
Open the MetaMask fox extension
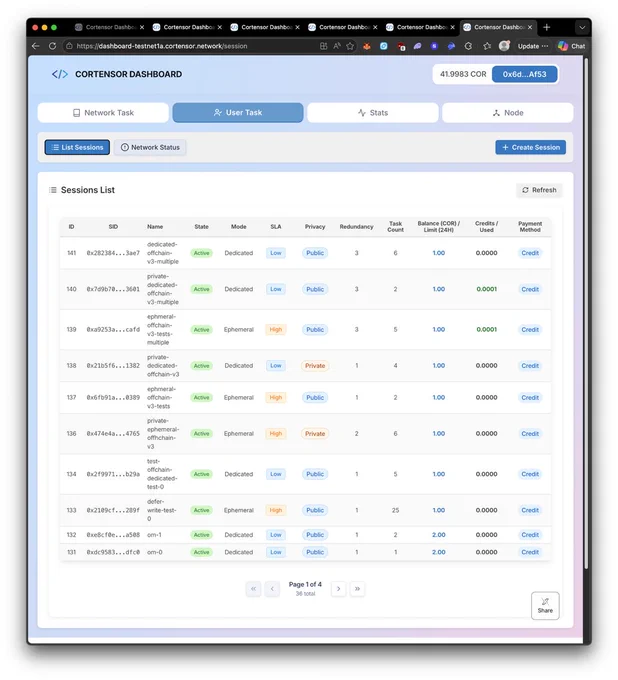[x=367, y=46]
